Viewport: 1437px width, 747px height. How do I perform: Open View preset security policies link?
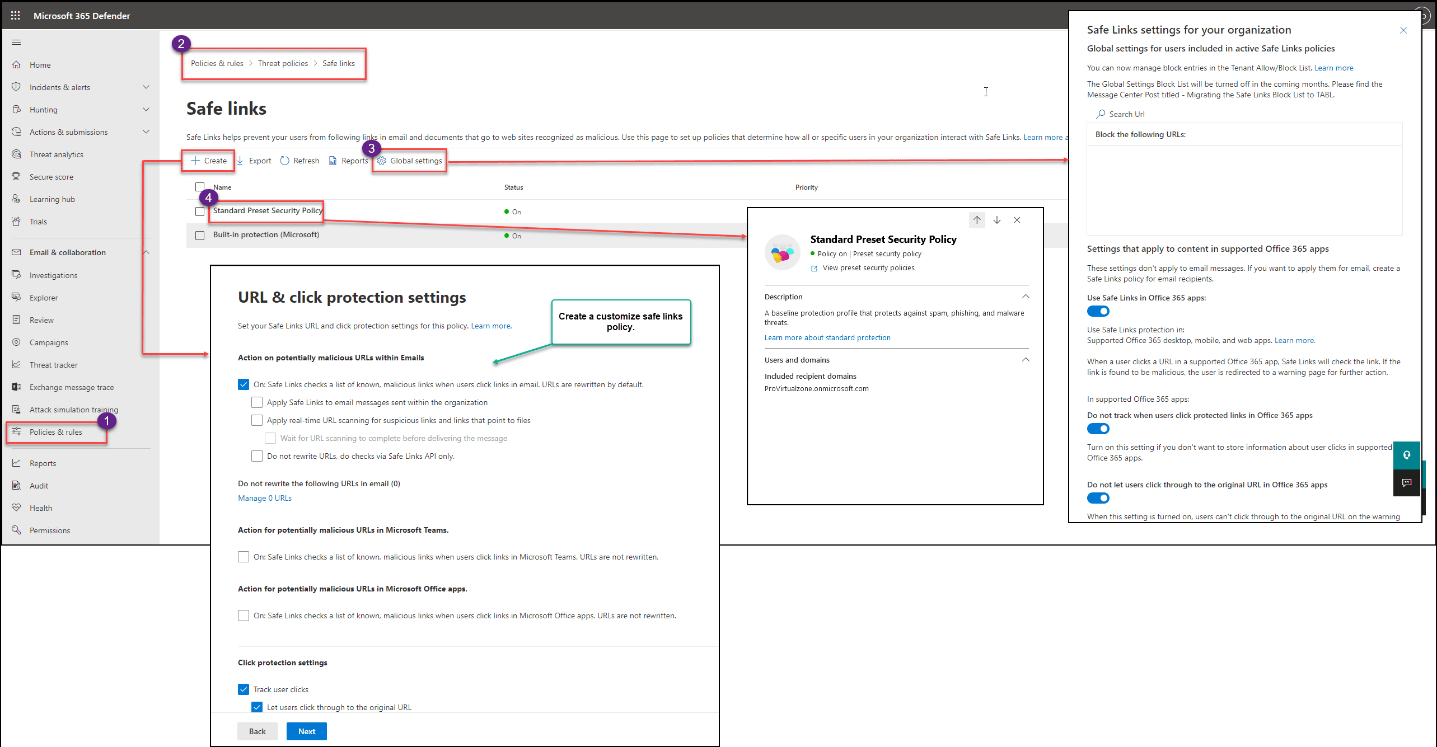click(x=868, y=268)
